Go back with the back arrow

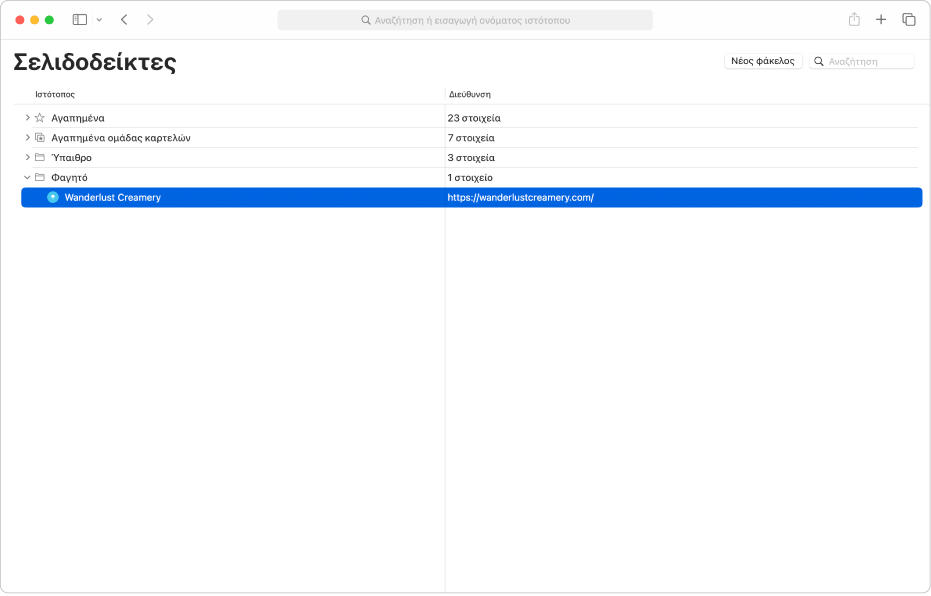click(124, 20)
